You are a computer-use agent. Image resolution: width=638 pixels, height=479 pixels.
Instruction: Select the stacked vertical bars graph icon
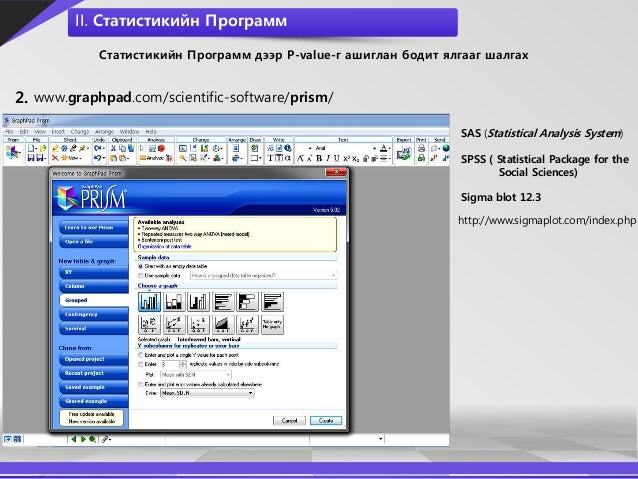point(174,302)
